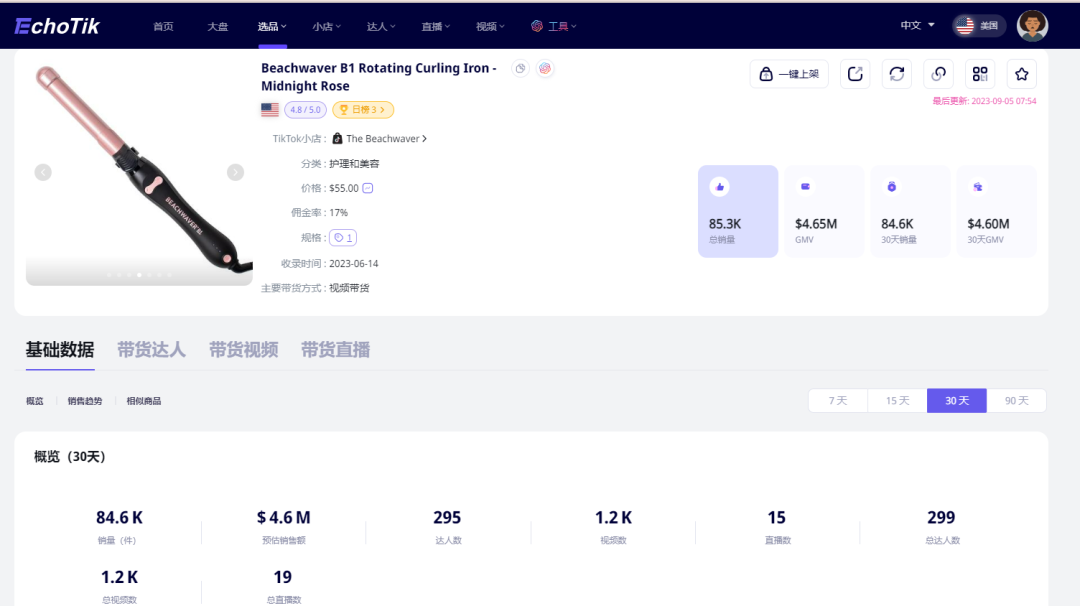Click the price trend chart icon
1080x606 pixels.
click(x=368, y=188)
